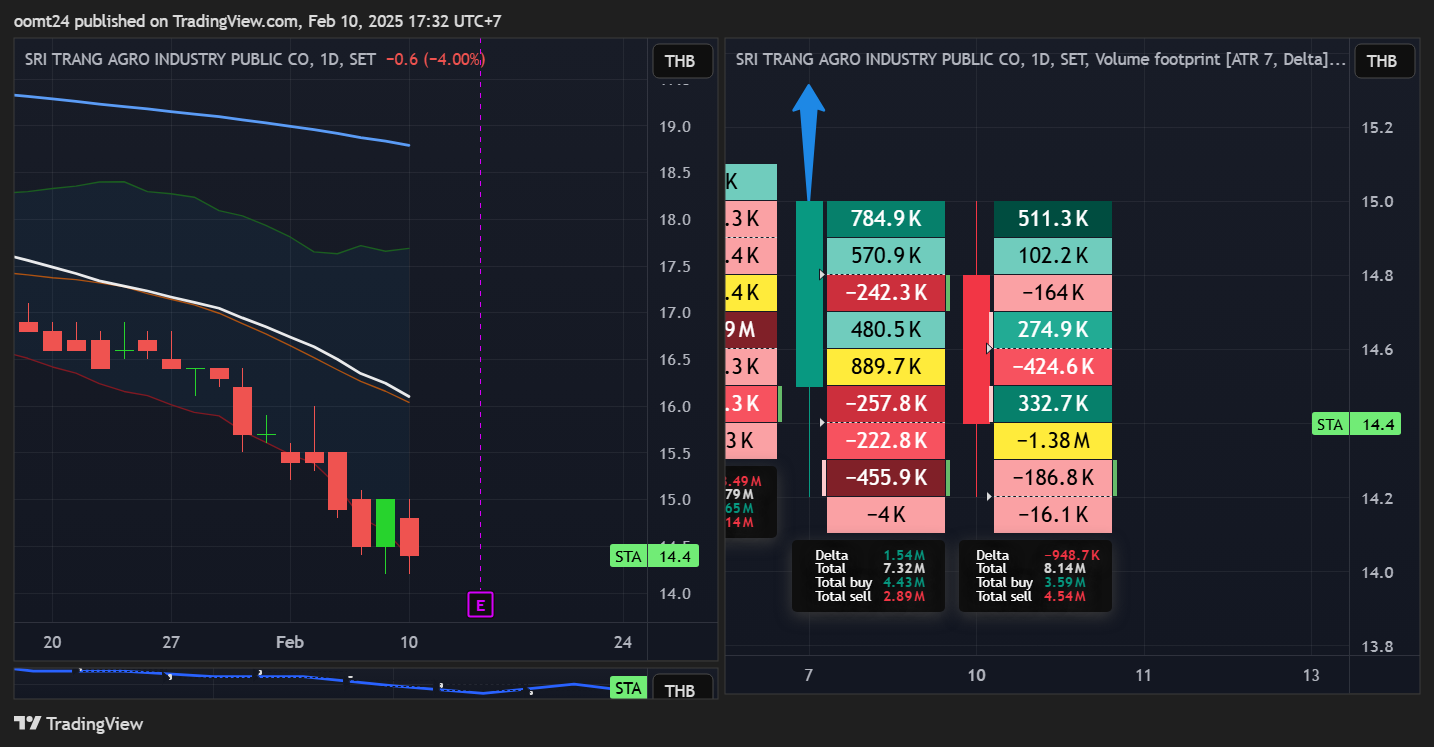
Task: Click the STA 14.4 price label on footprint chart
Action: point(1355,425)
